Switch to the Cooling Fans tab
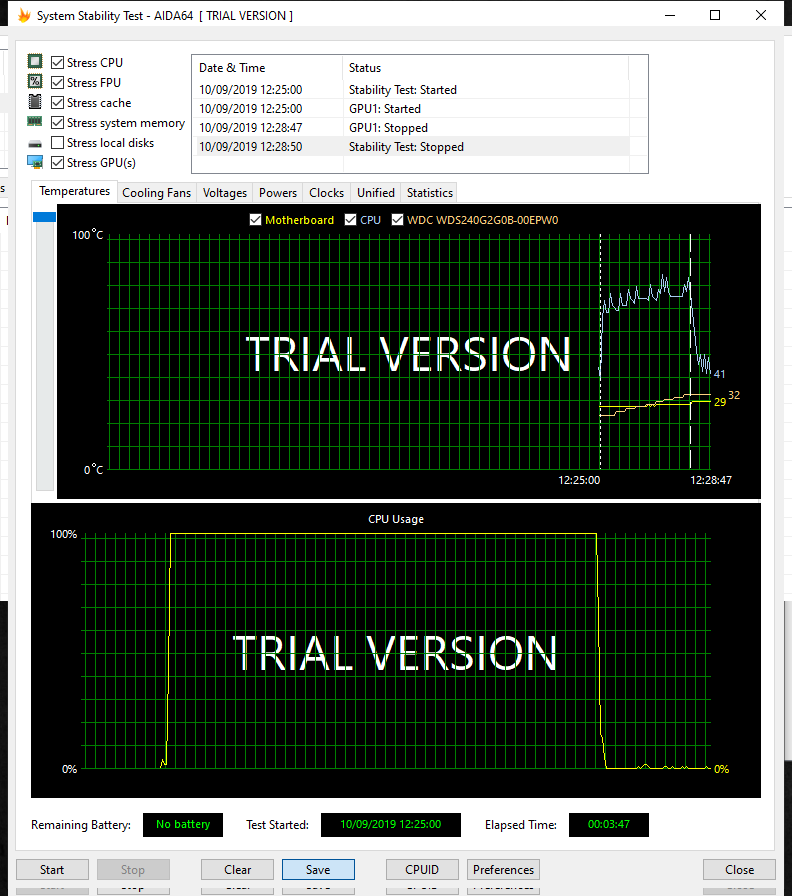 (156, 193)
